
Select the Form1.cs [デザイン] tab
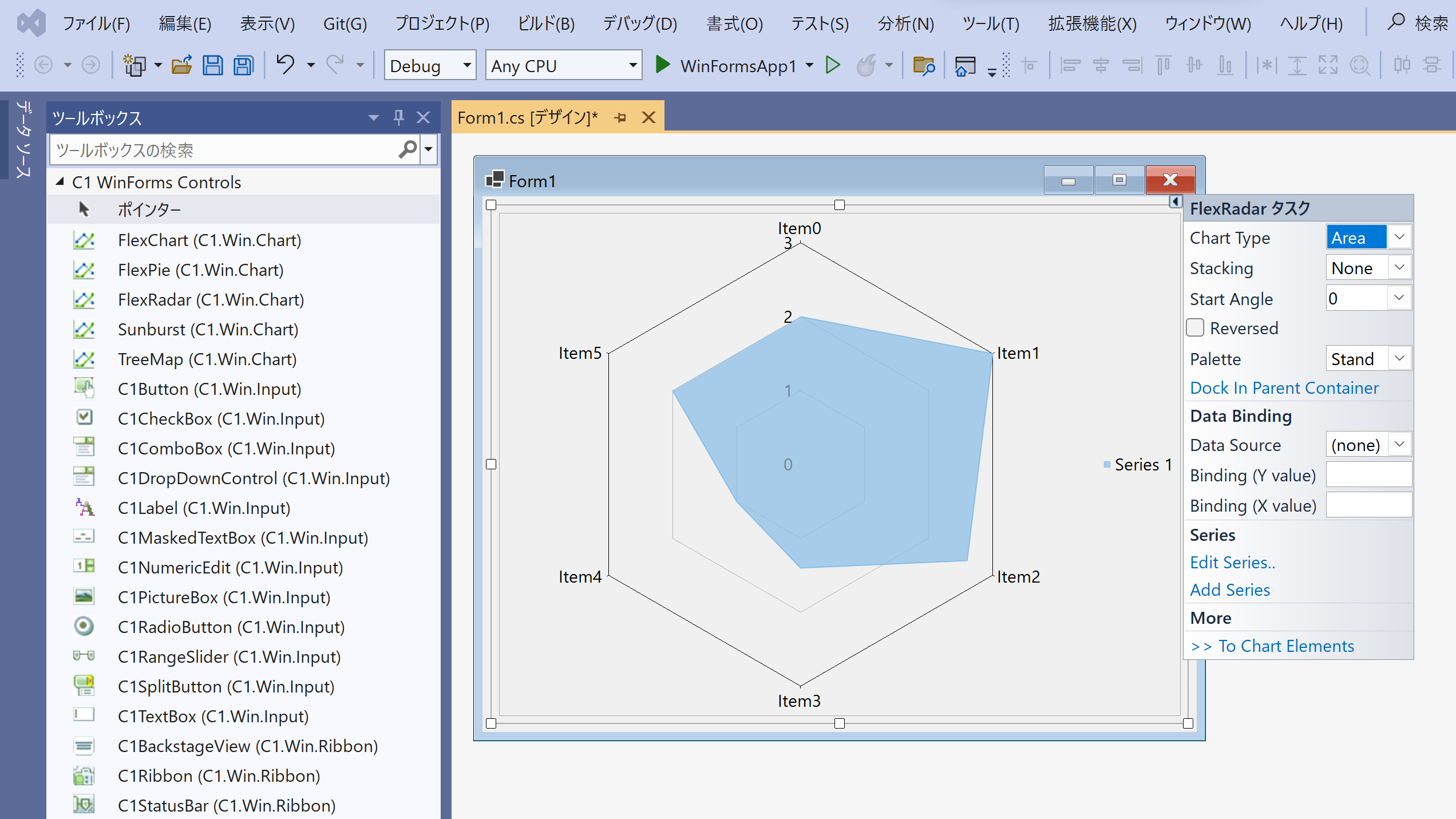pos(527,117)
